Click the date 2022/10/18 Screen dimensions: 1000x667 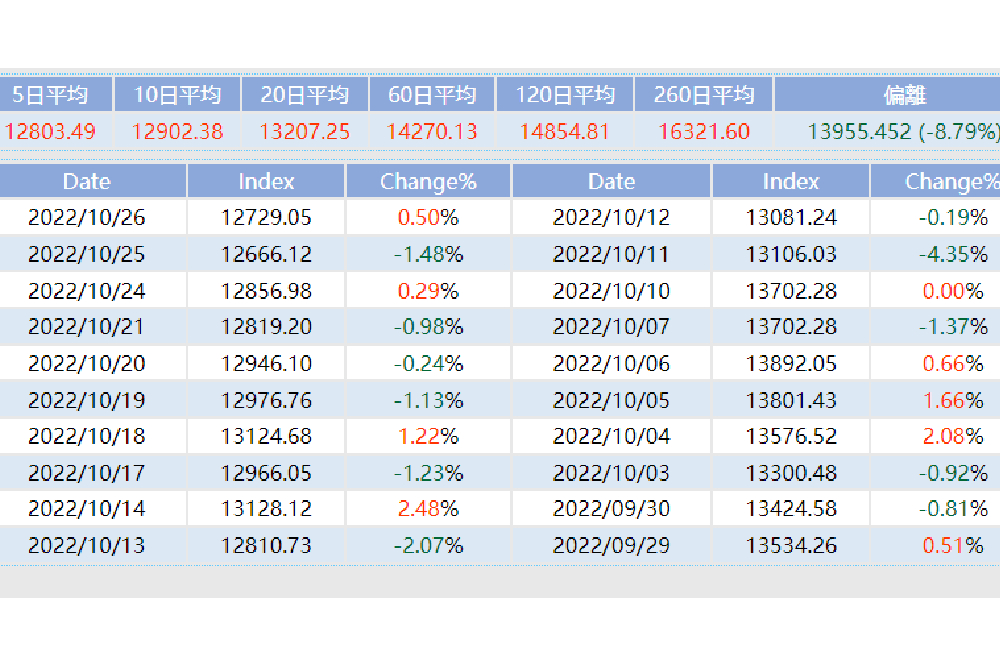click(x=87, y=436)
